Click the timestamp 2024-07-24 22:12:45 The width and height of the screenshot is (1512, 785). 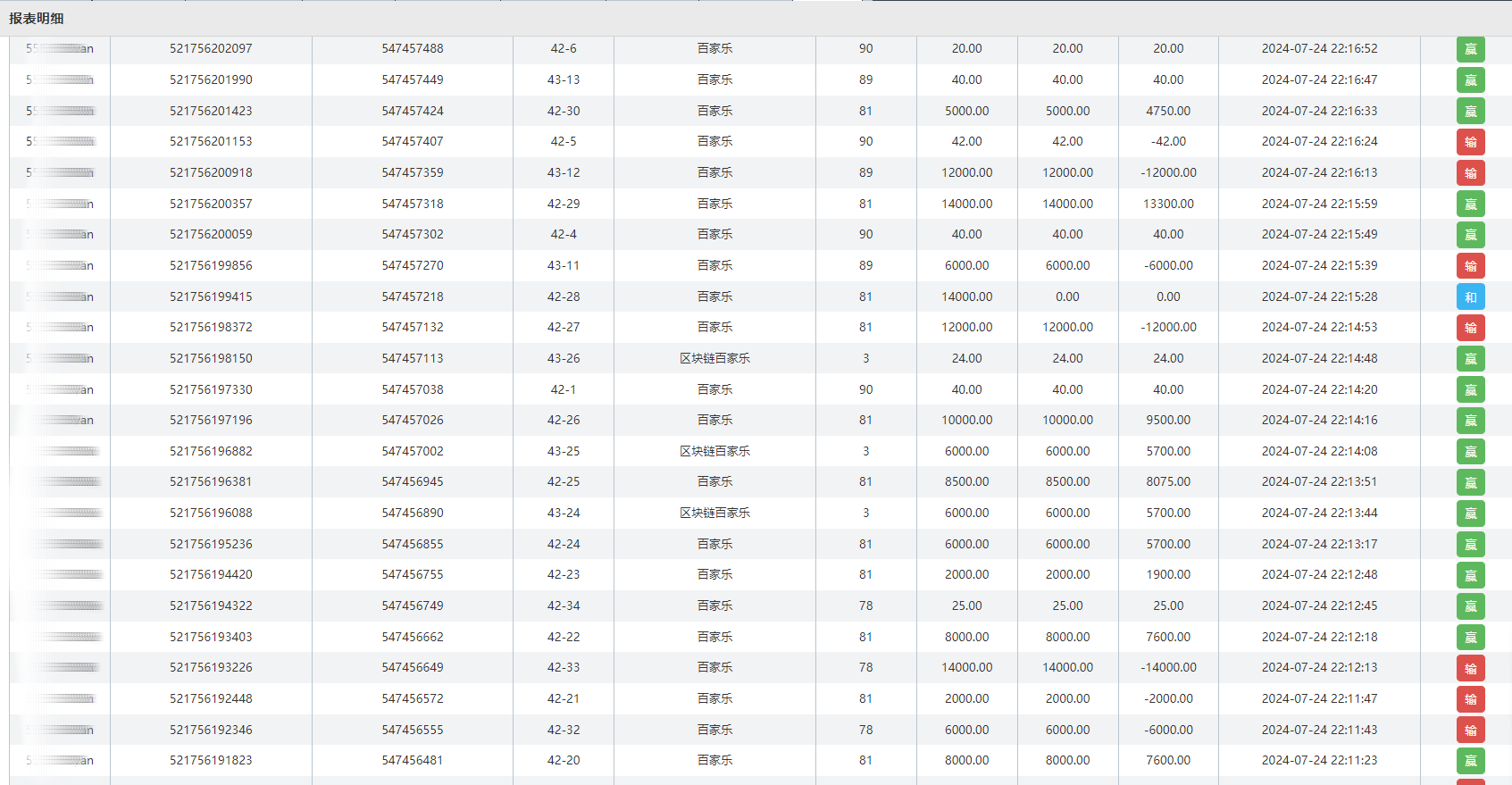pyautogui.click(x=1318, y=605)
